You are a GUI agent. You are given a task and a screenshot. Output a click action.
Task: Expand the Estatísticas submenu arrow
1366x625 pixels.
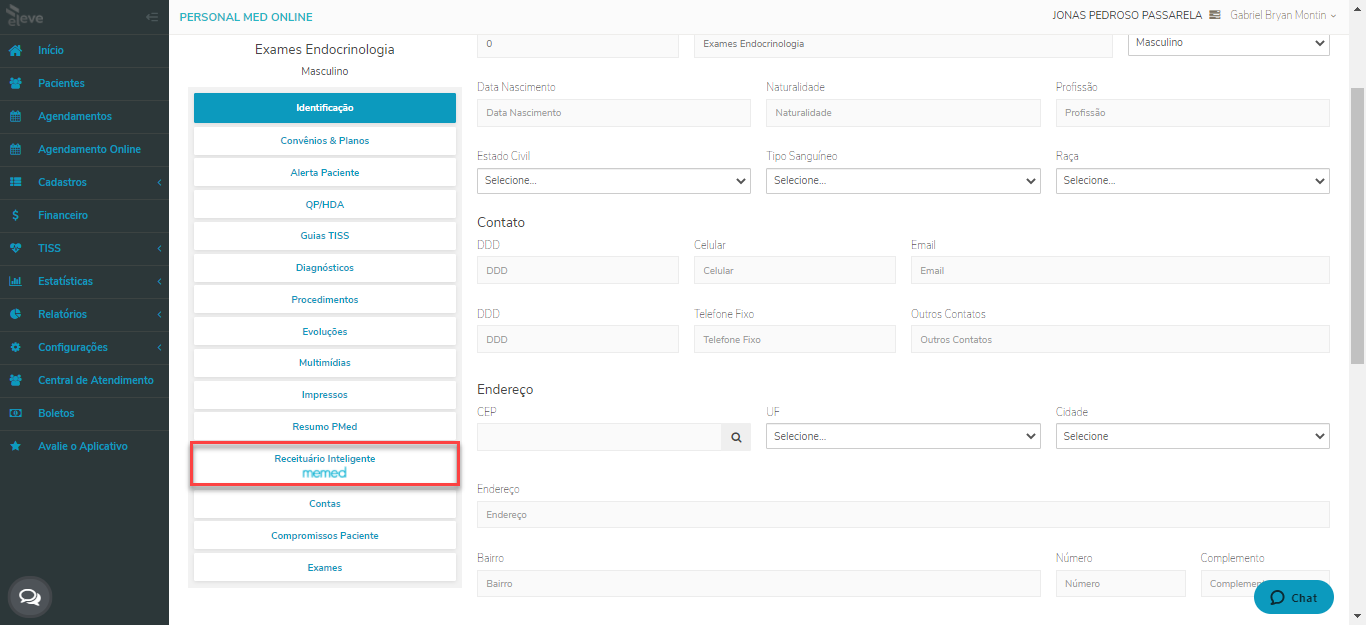click(x=159, y=281)
